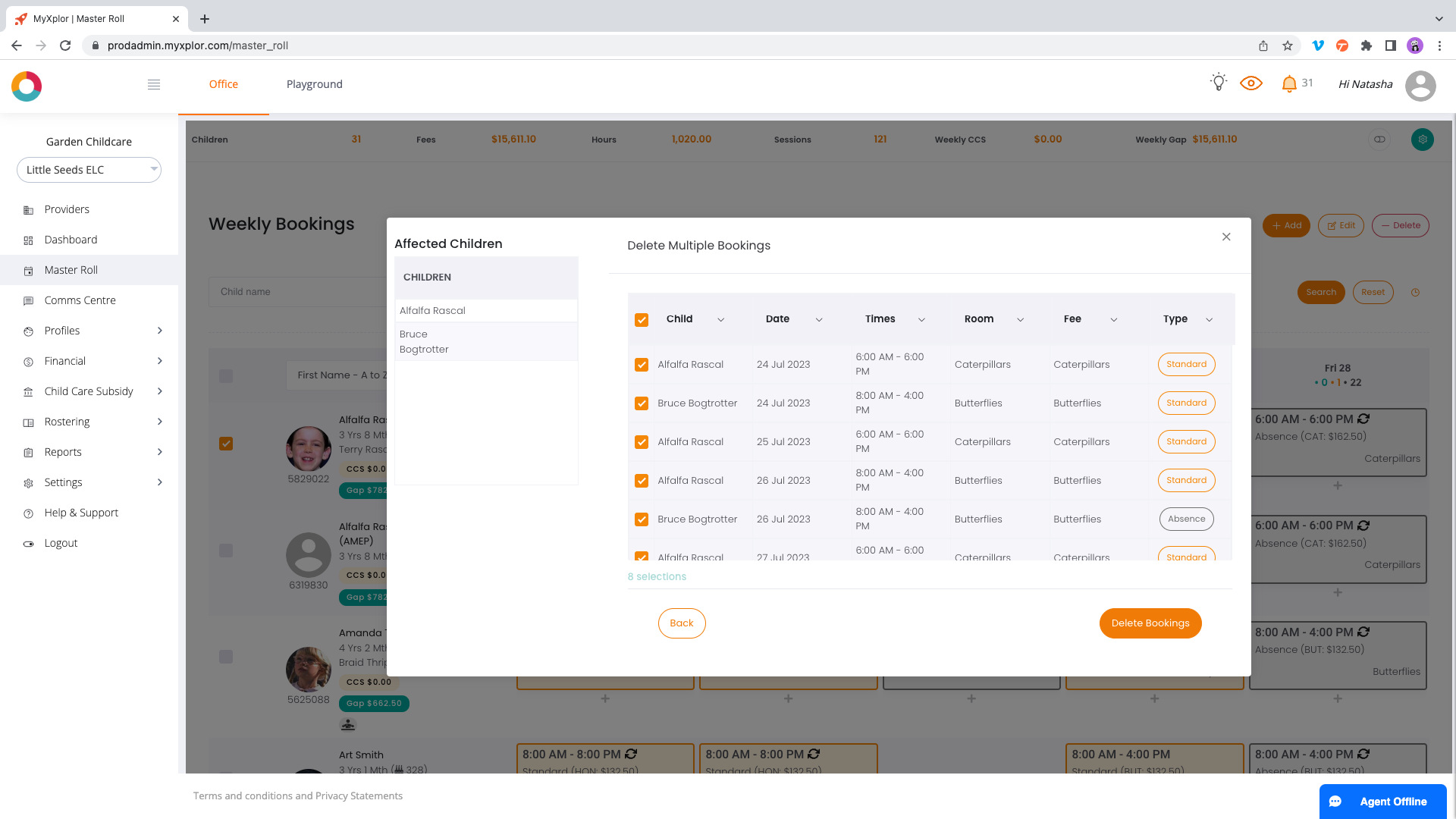
Task: Open Comms Centre from the sidebar
Action: [80, 300]
